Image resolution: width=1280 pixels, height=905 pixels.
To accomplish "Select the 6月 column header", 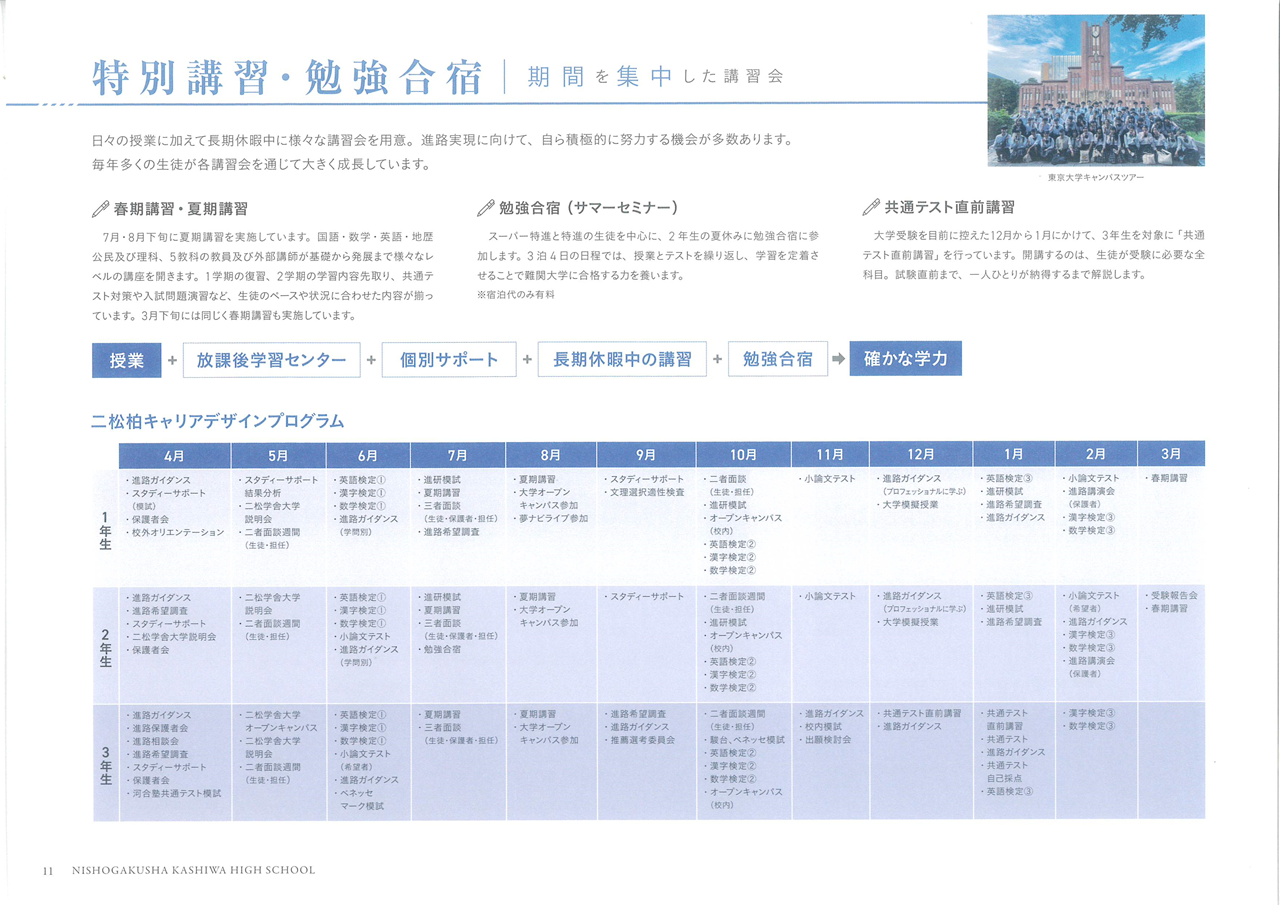I will 368,454.
